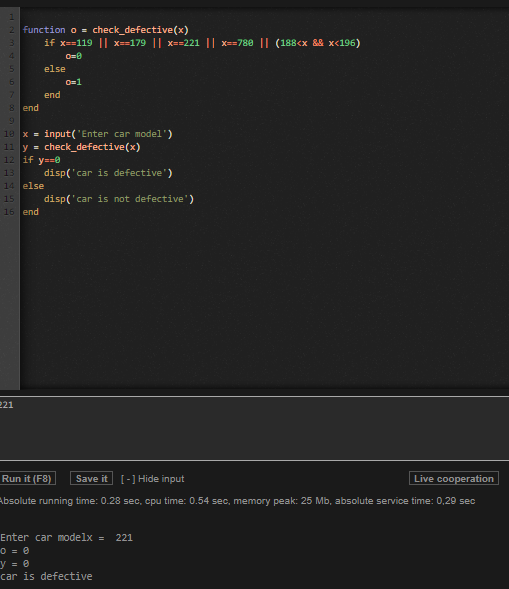509x589 pixels.
Task: Toggle the [ - ] Hide input link
Action: [x=153, y=479]
